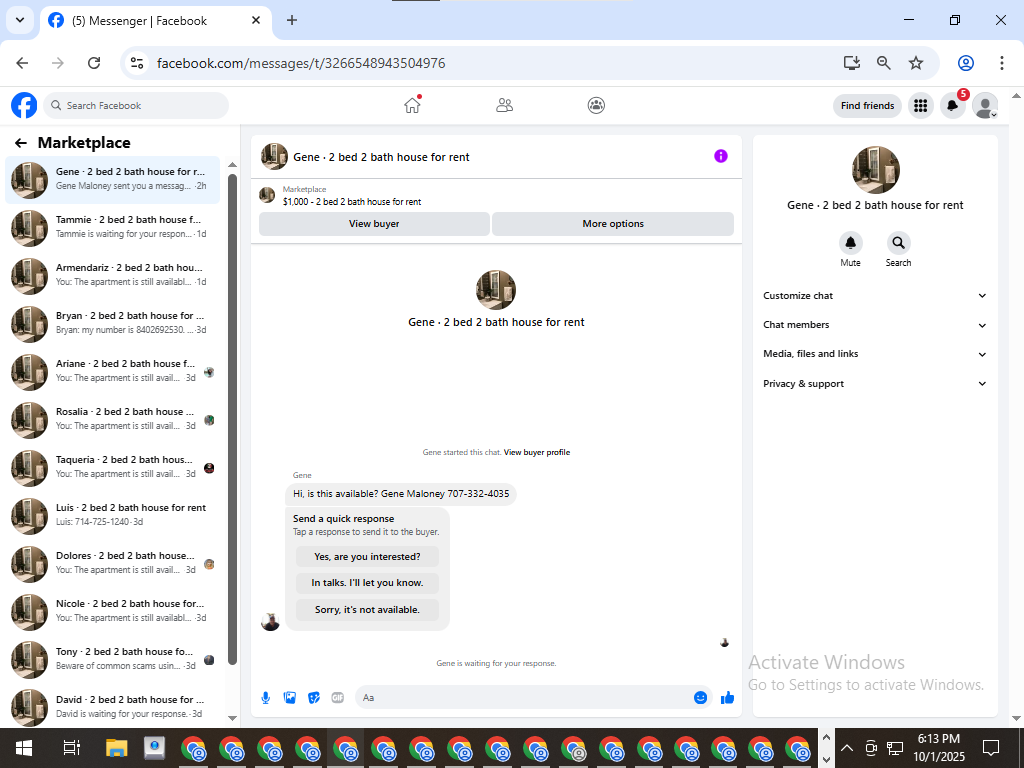Open the tab search dropdown arrow
The width and height of the screenshot is (1024, 768).
point(20,20)
